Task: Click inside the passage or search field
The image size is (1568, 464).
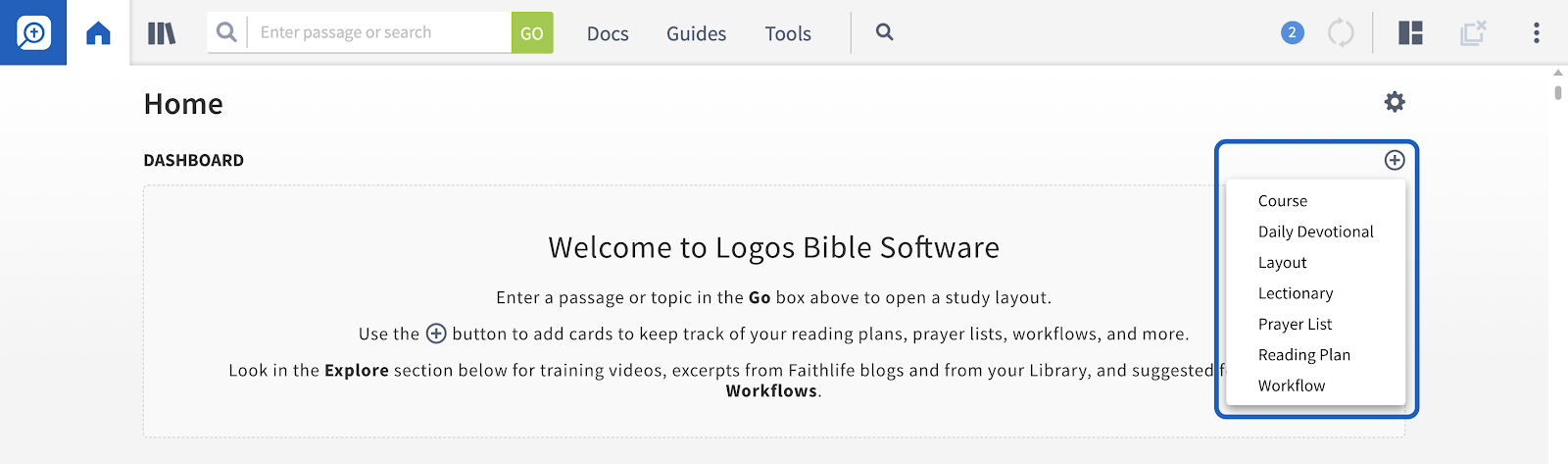Action: [x=379, y=32]
